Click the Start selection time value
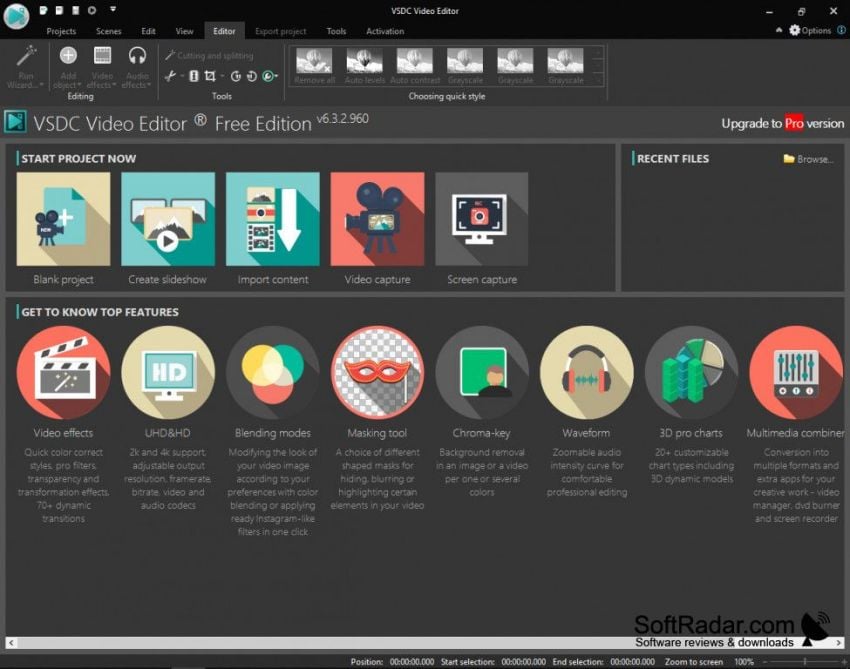850x669 pixels. pyautogui.click(x=523, y=661)
